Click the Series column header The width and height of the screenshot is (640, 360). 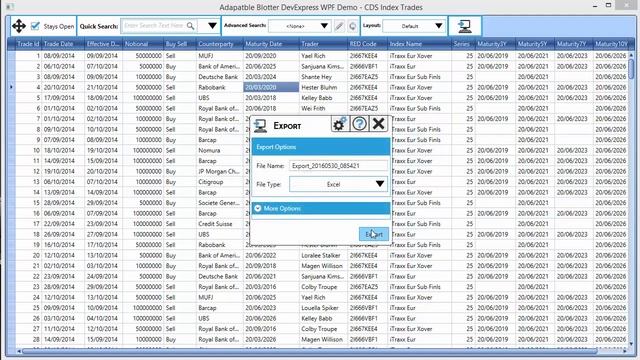tap(463, 44)
